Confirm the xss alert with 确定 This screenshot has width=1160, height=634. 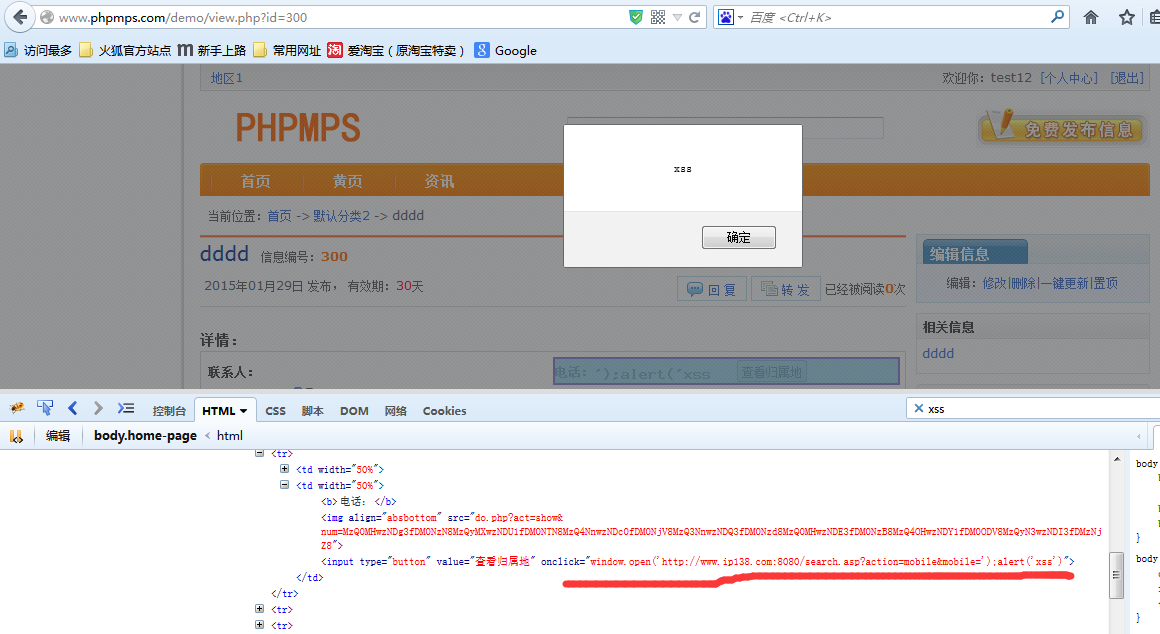coord(738,237)
